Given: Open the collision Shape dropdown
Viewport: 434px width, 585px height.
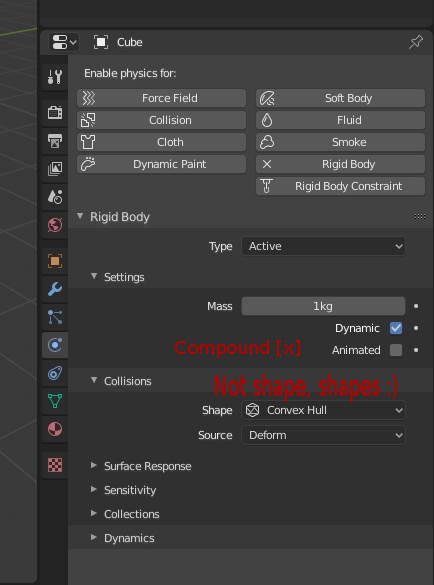Looking at the screenshot, I should 323,410.
